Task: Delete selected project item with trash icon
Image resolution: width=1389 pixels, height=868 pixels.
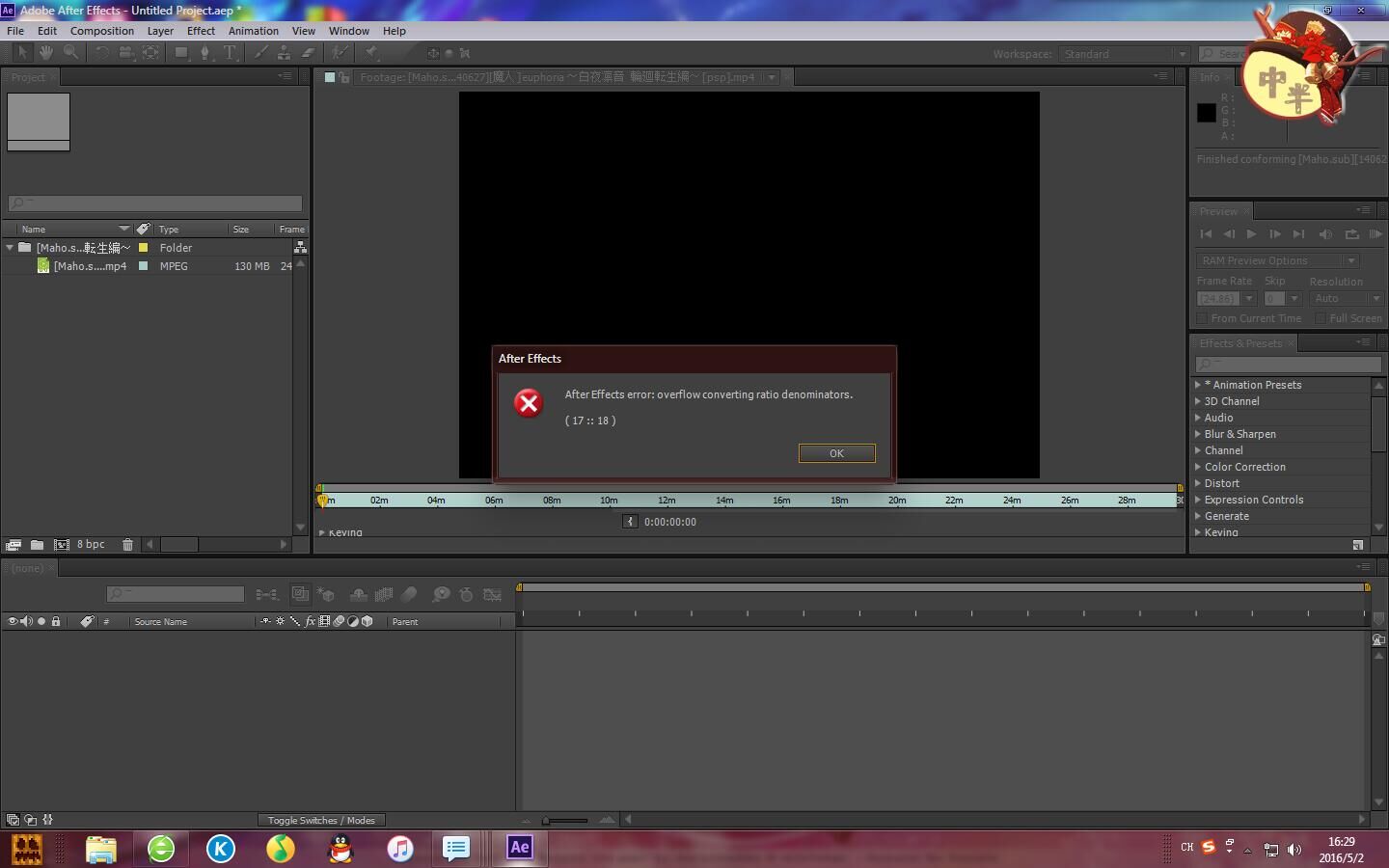Action: click(127, 544)
